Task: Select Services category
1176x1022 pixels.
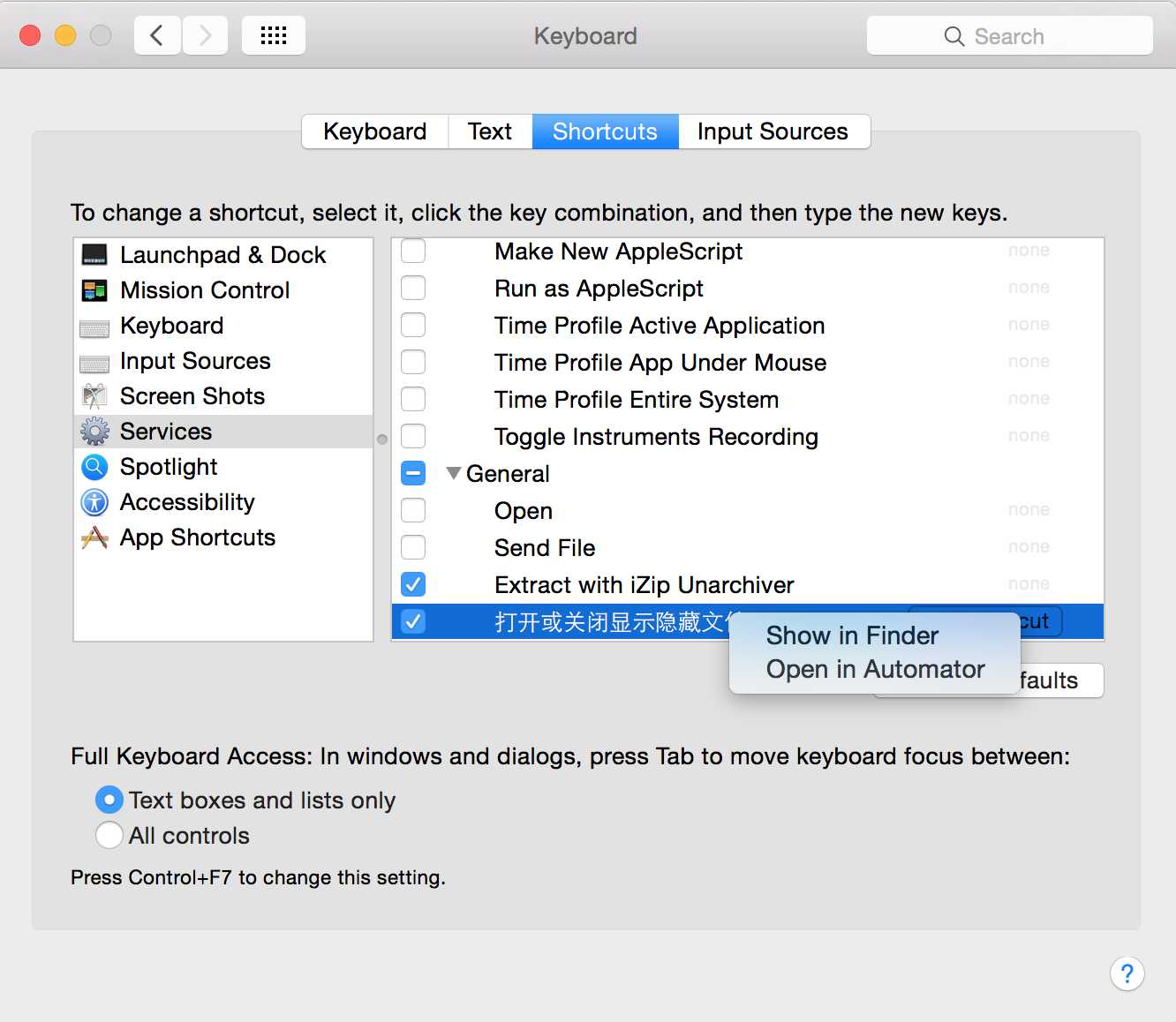Action: [223, 432]
